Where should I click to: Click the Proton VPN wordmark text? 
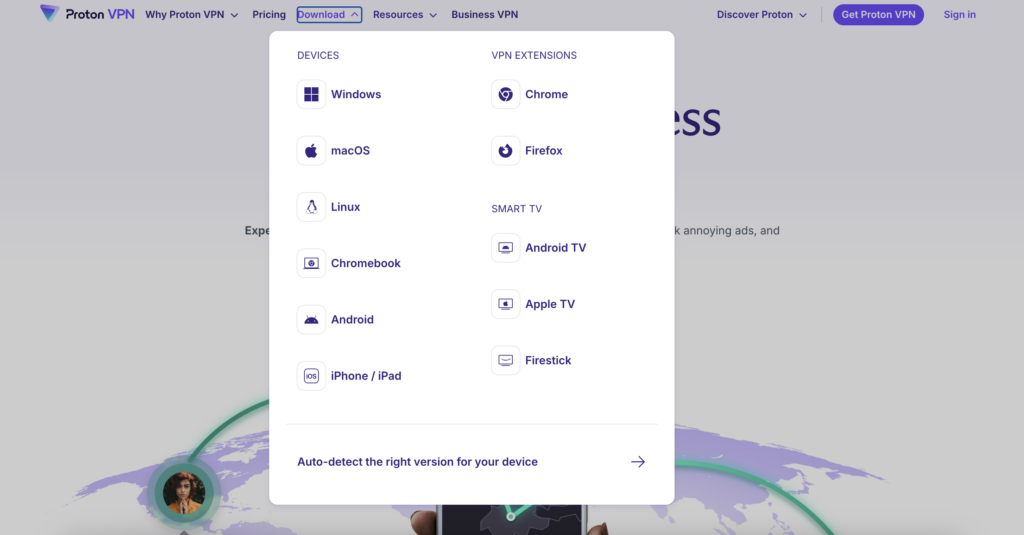[x=100, y=14]
